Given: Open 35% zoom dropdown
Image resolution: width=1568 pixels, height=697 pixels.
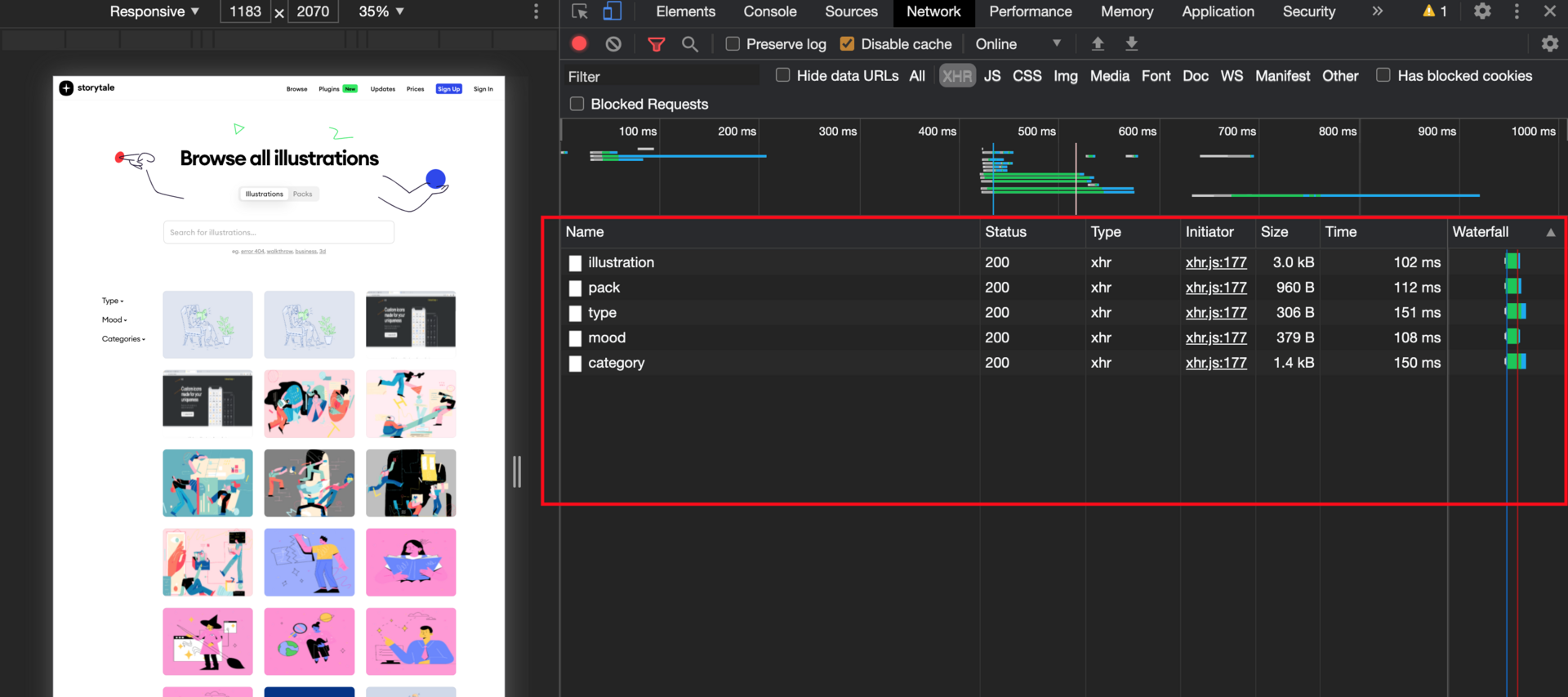Looking at the screenshot, I should point(381,11).
